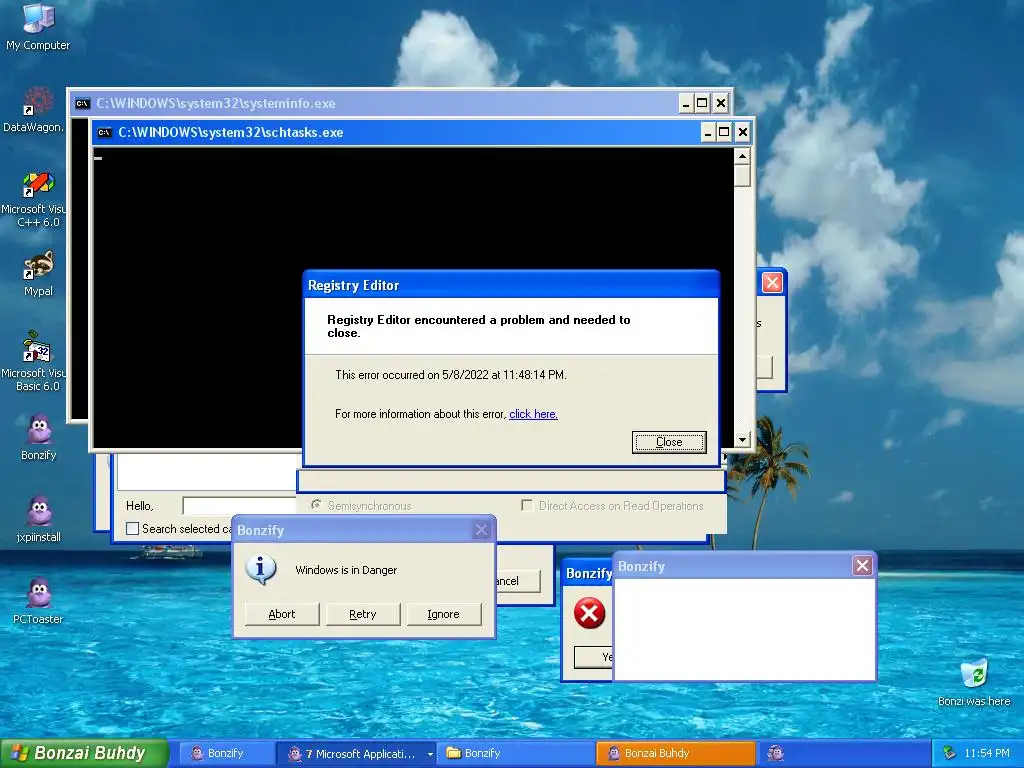The height and width of the screenshot is (768, 1024).
Task: Select the jxpiinstall desktop icon
Action: [x=38, y=519]
